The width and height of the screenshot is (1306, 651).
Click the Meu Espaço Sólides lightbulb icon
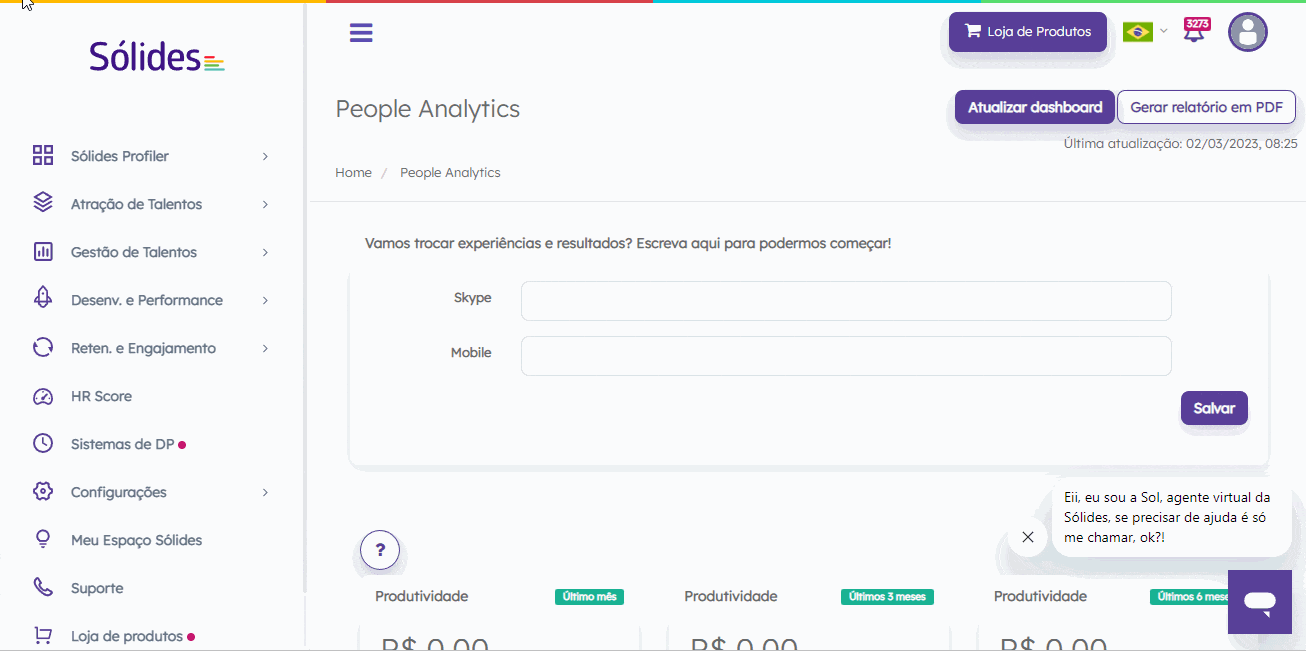pos(43,539)
